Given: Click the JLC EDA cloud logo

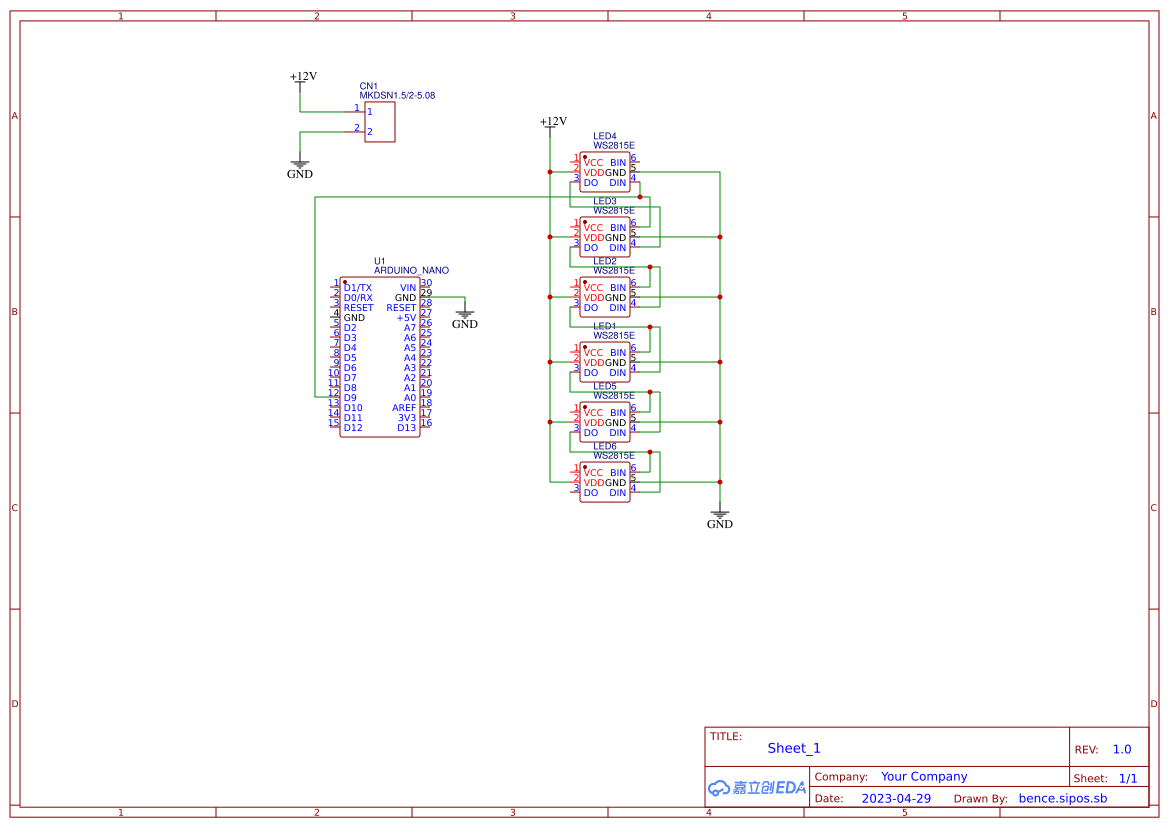Looking at the screenshot, I should coord(756,787).
